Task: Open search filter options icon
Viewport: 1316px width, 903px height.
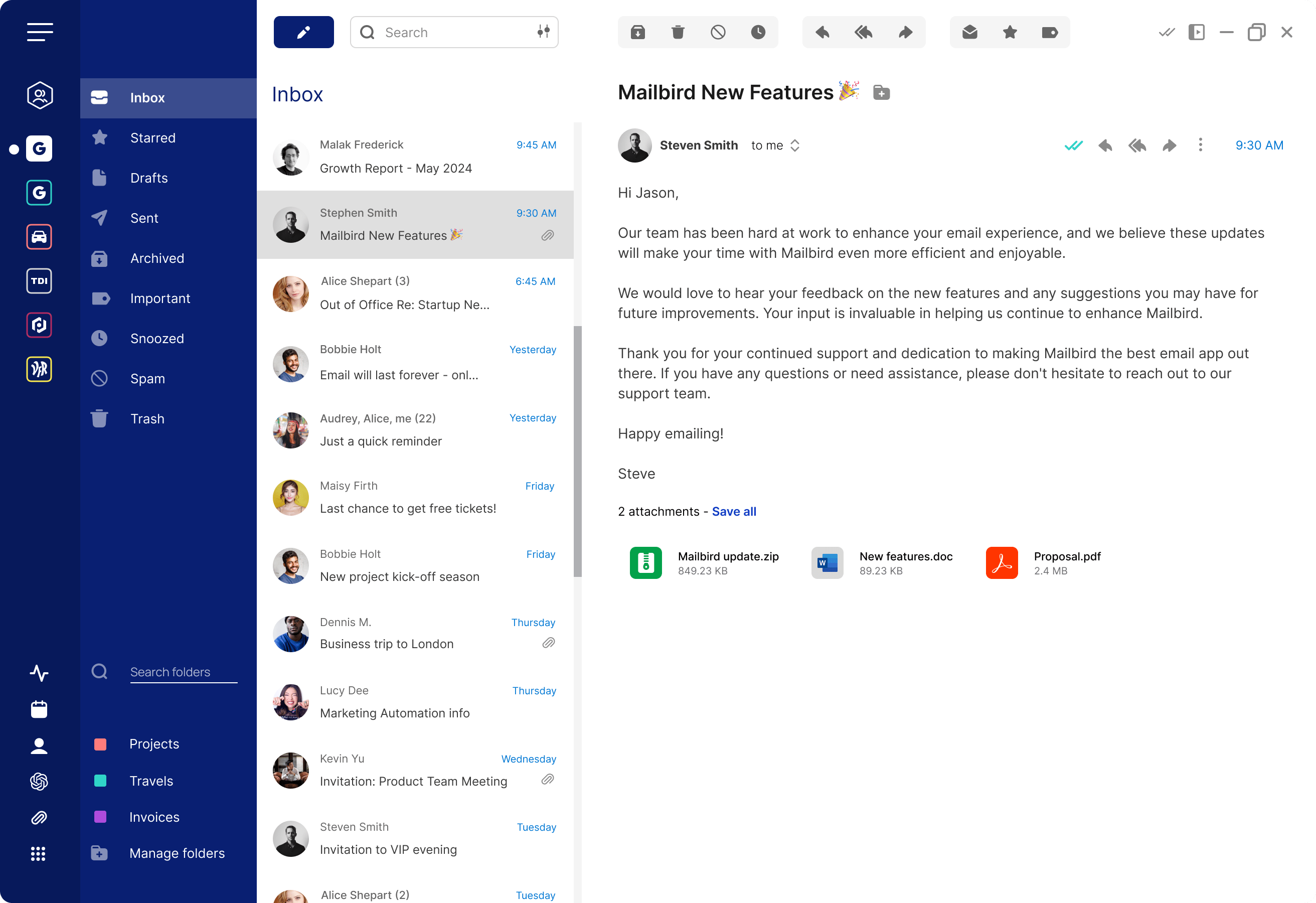Action: point(544,32)
